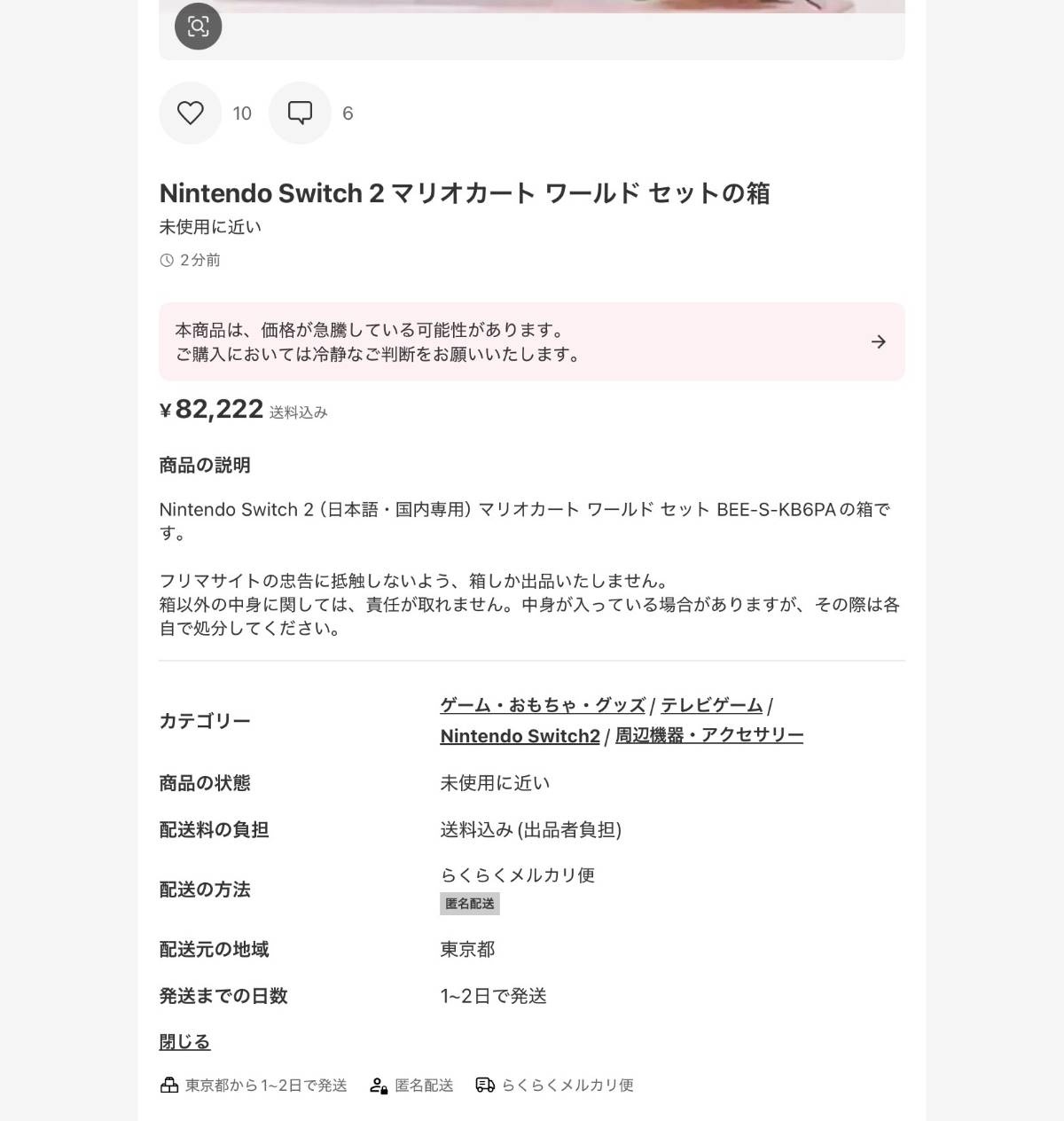
Task: Open 周辺機器・アクセサリー category link
Action: coord(709,735)
